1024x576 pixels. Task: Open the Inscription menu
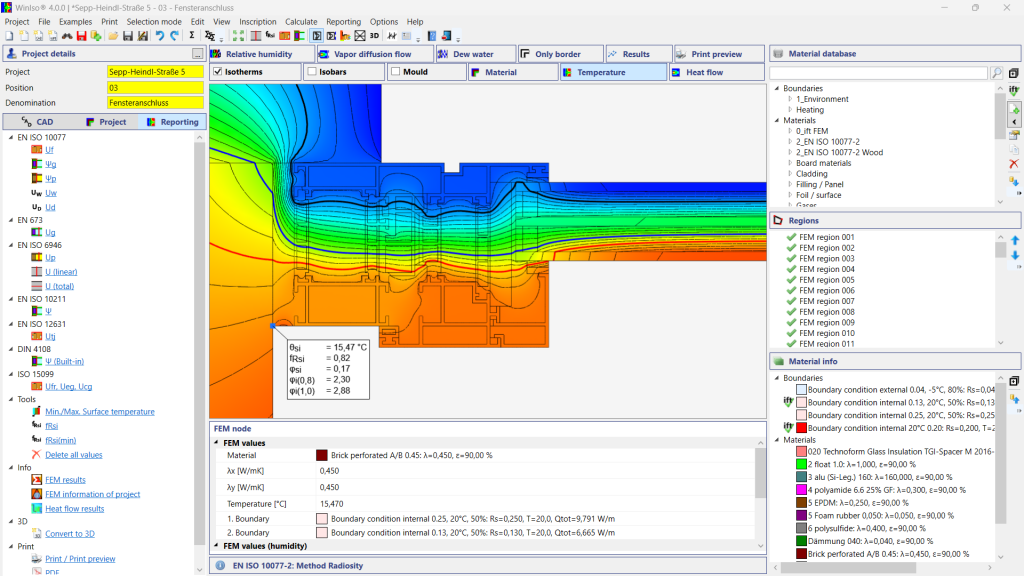click(x=257, y=22)
